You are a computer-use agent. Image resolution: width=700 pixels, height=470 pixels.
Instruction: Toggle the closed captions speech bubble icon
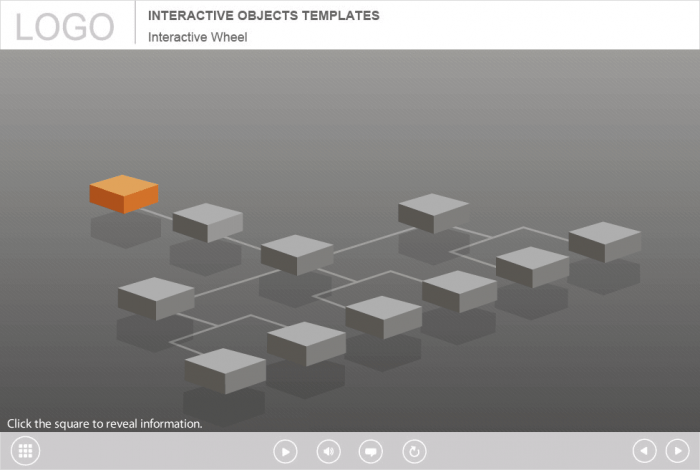tap(371, 452)
